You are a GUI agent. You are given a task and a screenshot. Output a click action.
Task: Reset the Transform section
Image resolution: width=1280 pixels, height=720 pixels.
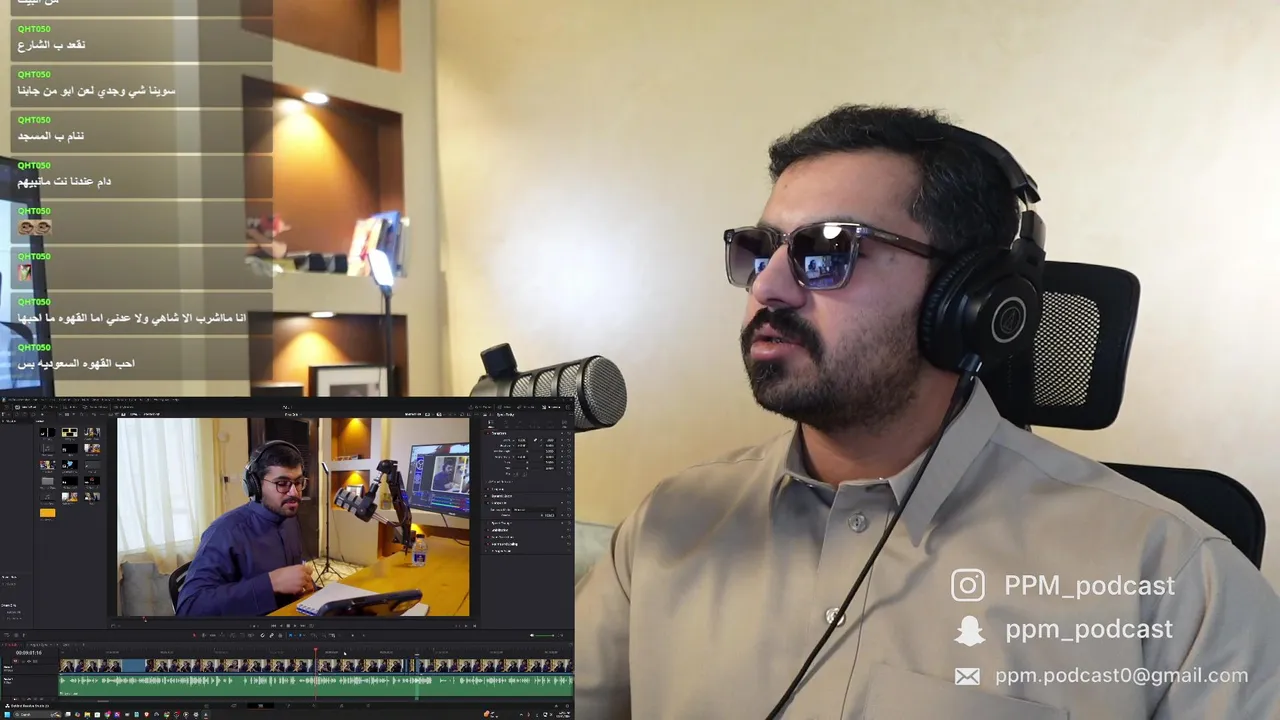click(569, 433)
